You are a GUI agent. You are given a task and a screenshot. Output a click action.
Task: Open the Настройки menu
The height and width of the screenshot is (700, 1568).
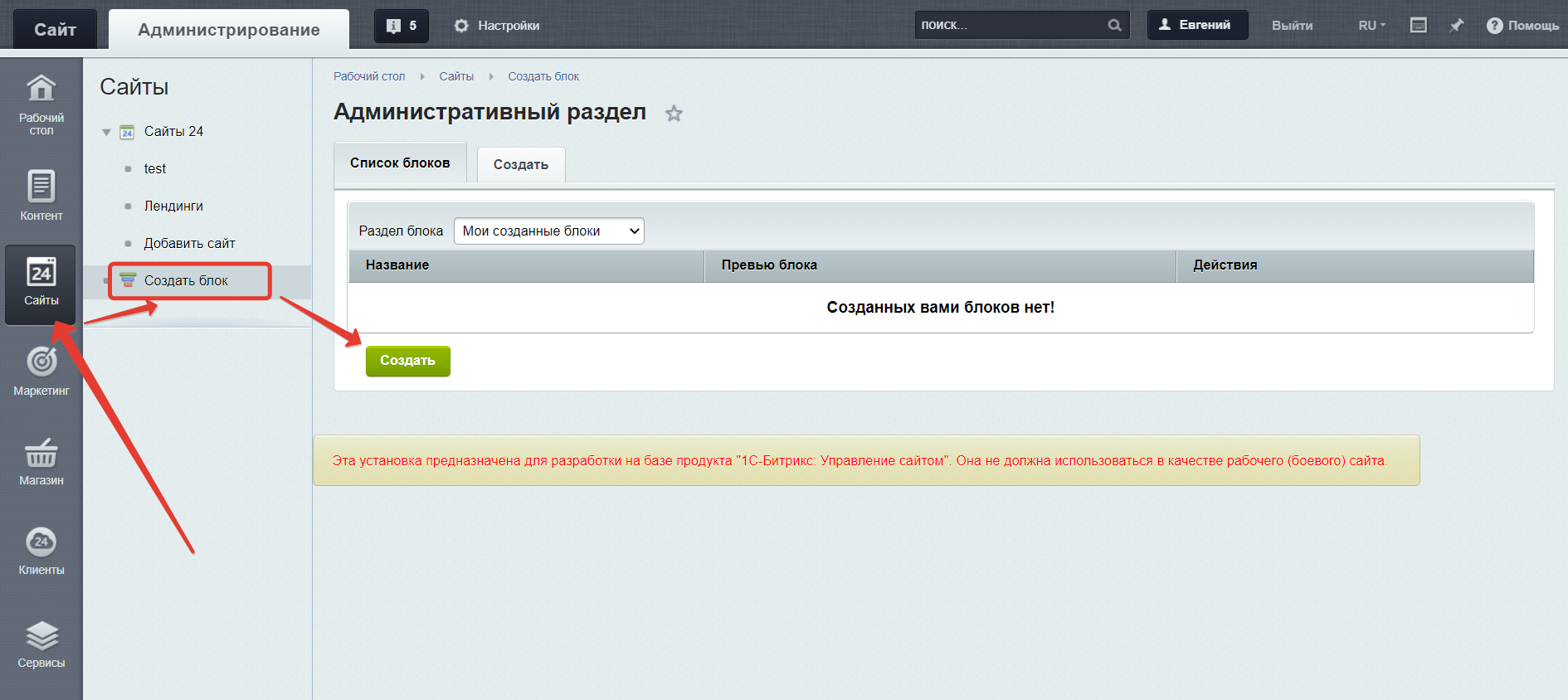pos(496,26)
